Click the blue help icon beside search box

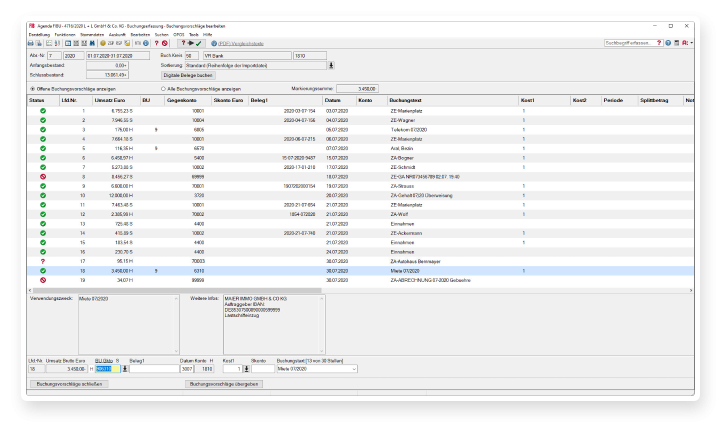[x=668, y=43]
